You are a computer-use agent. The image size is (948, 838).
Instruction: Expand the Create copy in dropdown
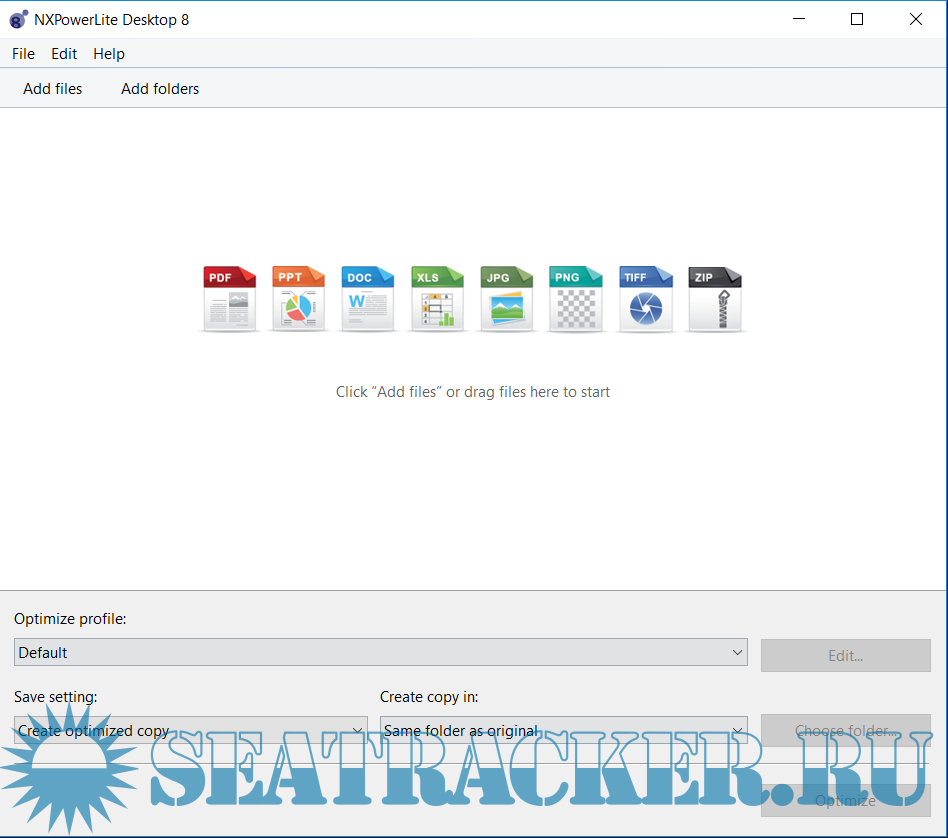coord(563,731)
